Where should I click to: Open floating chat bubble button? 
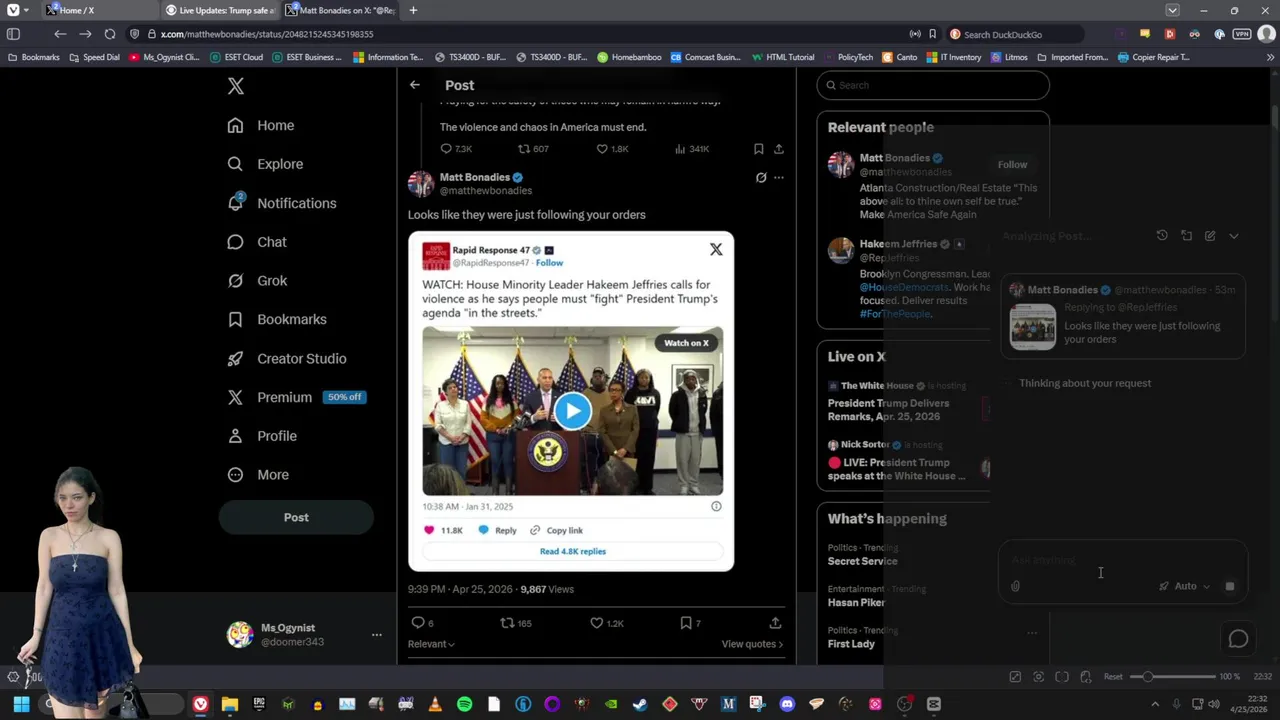(x=1238, y=639)
